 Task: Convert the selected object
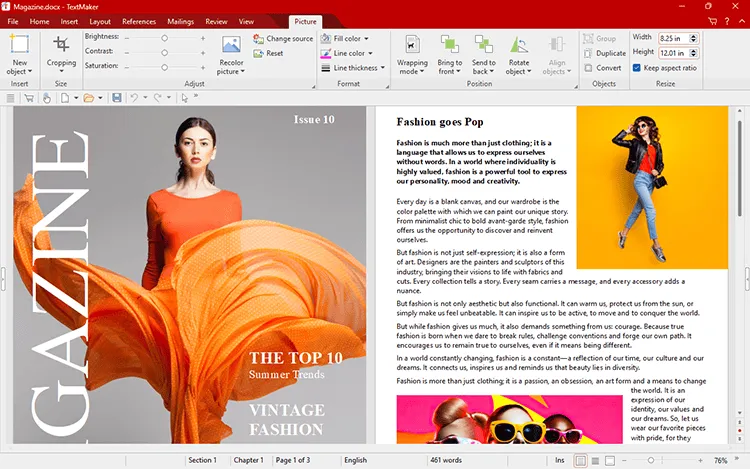pyautogui.click(x=605, y=68)
